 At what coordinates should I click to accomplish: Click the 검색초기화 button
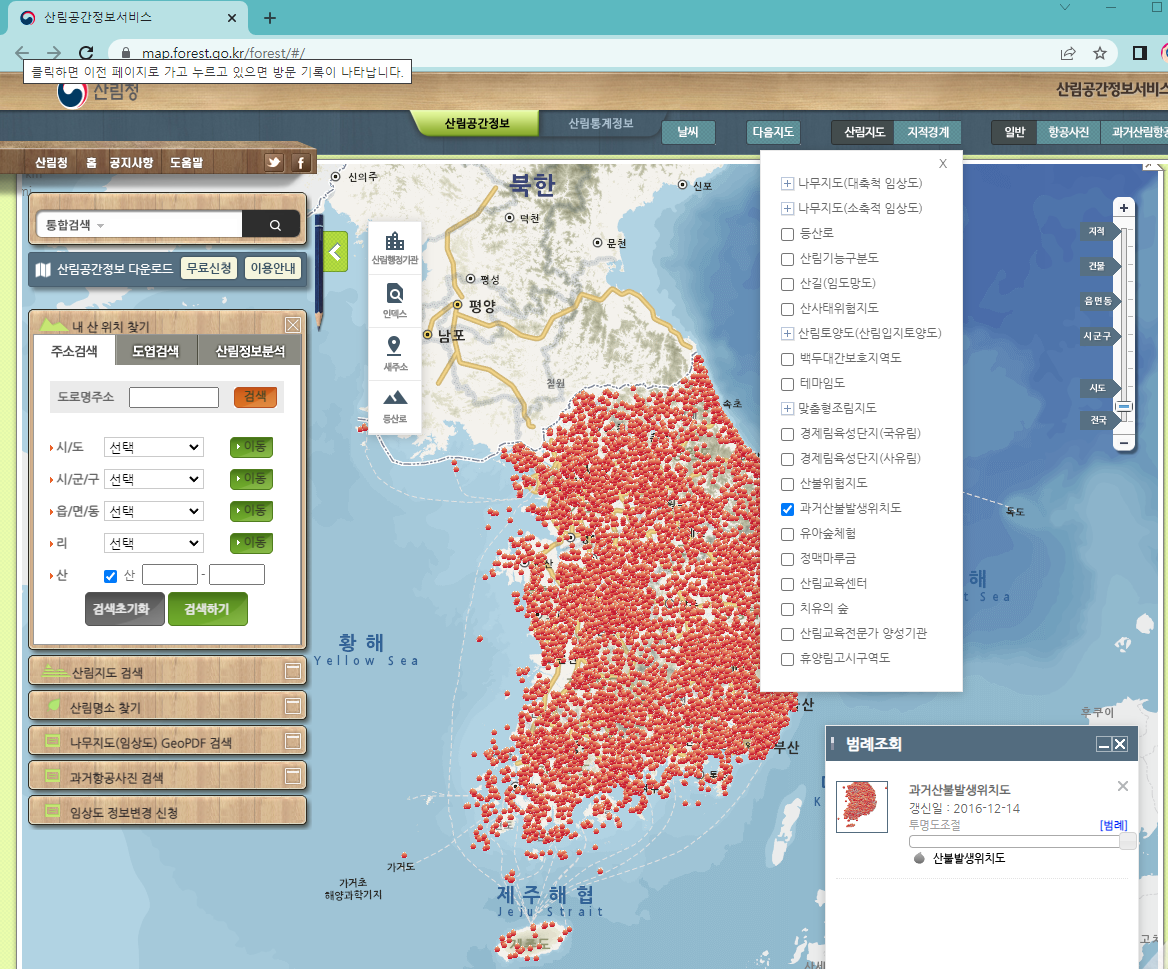click(124, 609)
